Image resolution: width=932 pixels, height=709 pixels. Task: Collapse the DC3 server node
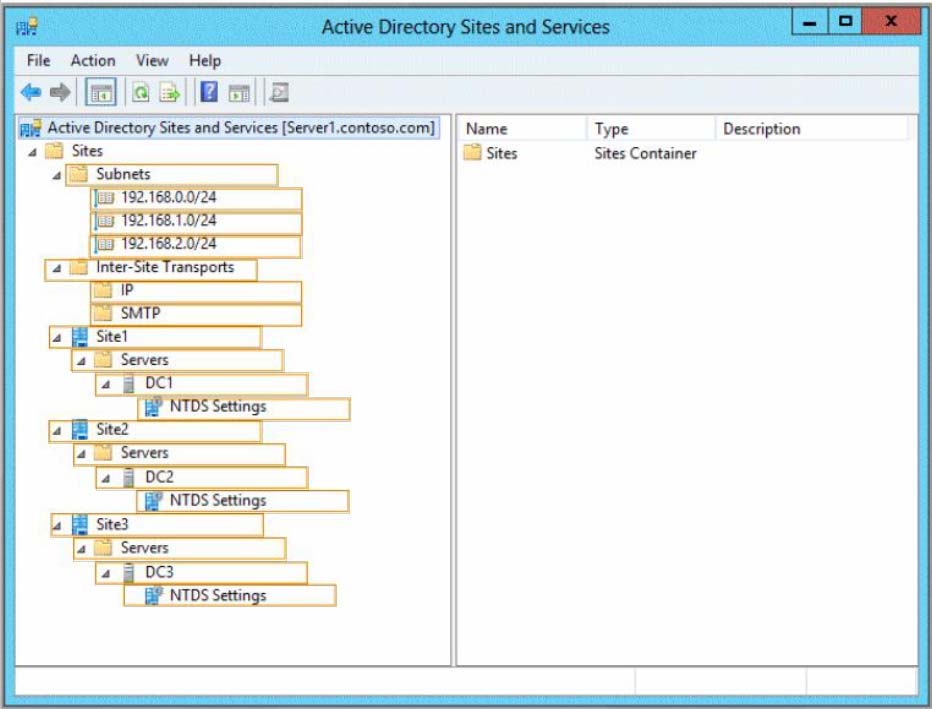pyautogui.click(x=105, y=573)
